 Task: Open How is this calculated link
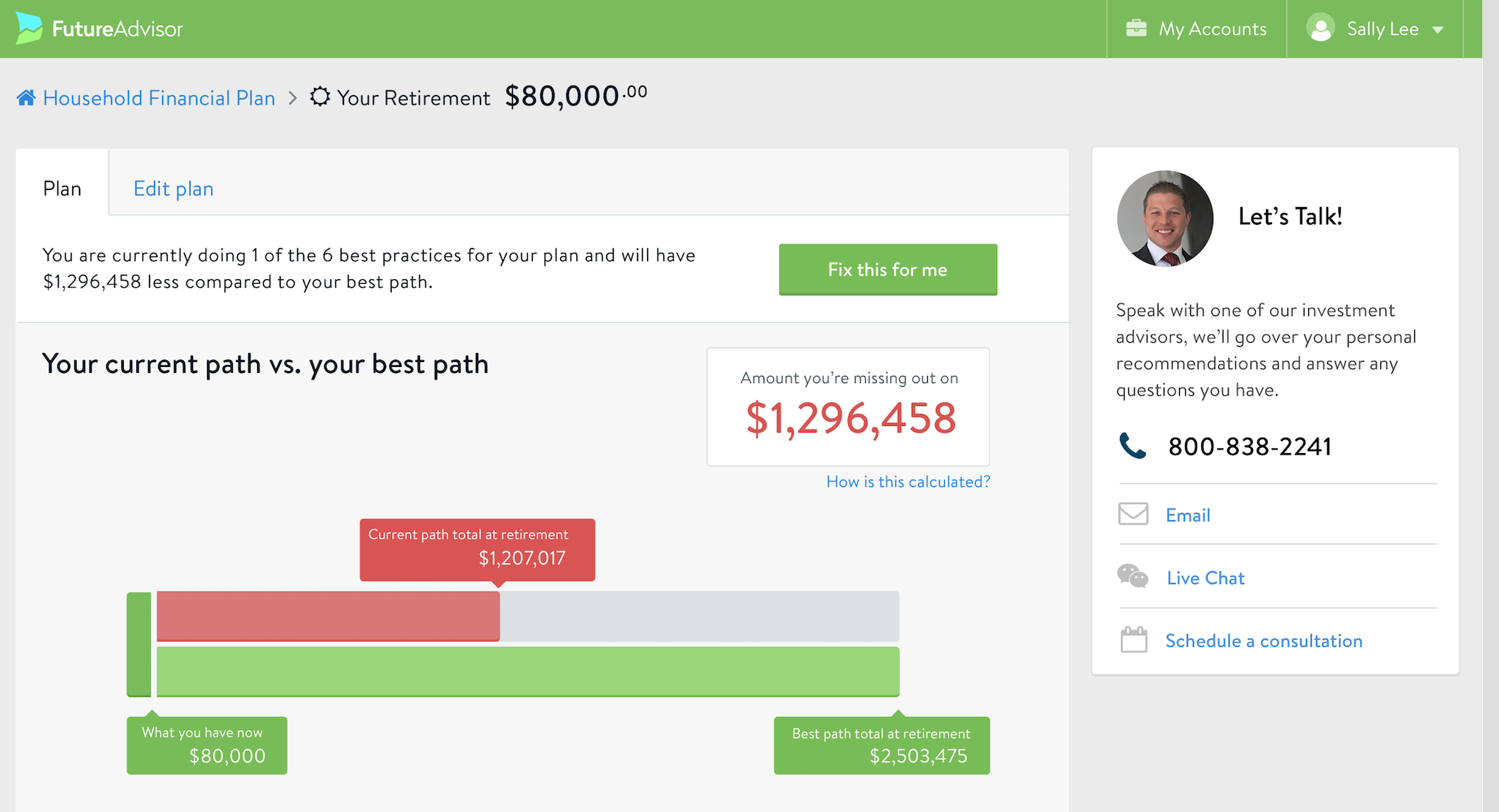[x=907, y=481]
